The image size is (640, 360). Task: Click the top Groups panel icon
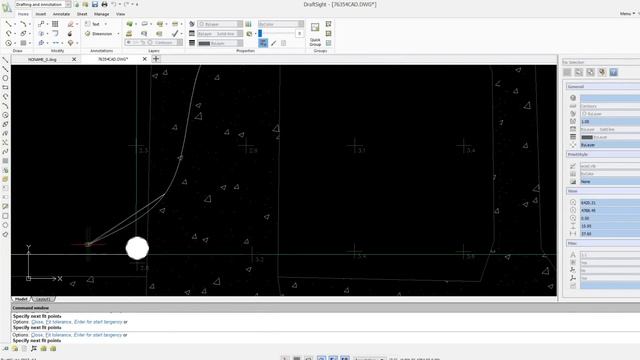[329, 24]
